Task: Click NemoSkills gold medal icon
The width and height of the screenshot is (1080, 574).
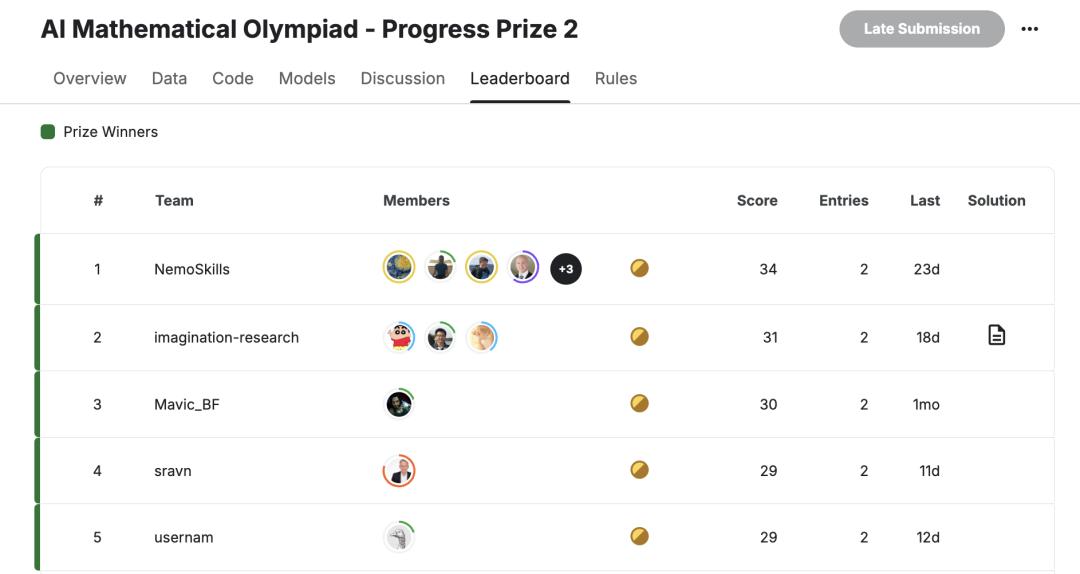Action: pos(640,268)
